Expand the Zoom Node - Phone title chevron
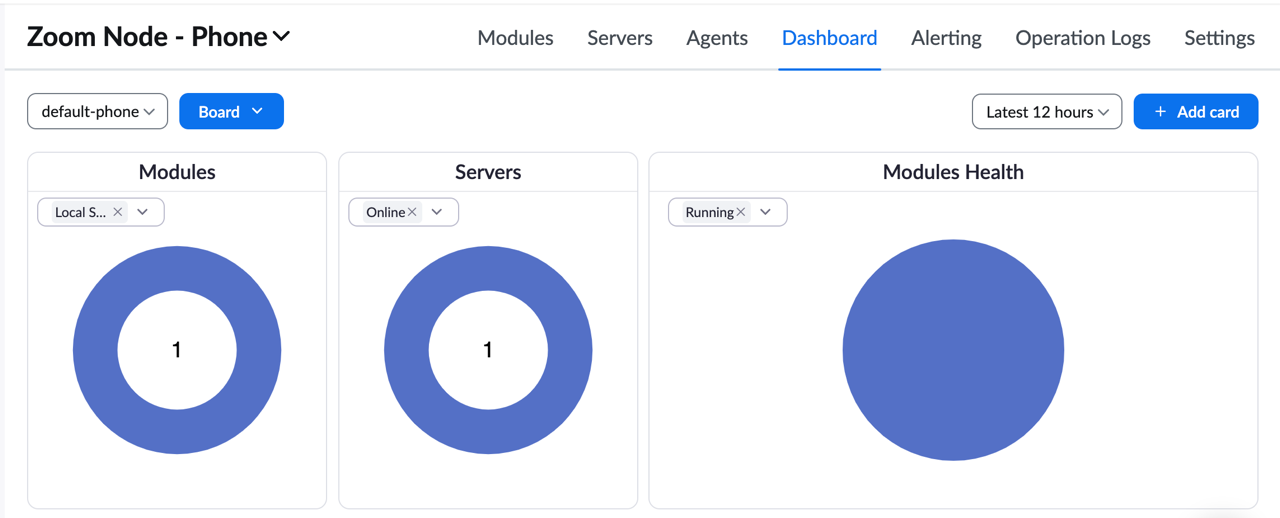The image size is (1280, 518). pos(282,37)
